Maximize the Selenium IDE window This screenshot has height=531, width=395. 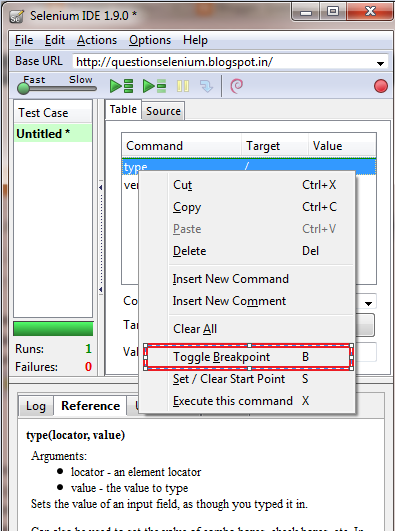(x=333, y=12)
